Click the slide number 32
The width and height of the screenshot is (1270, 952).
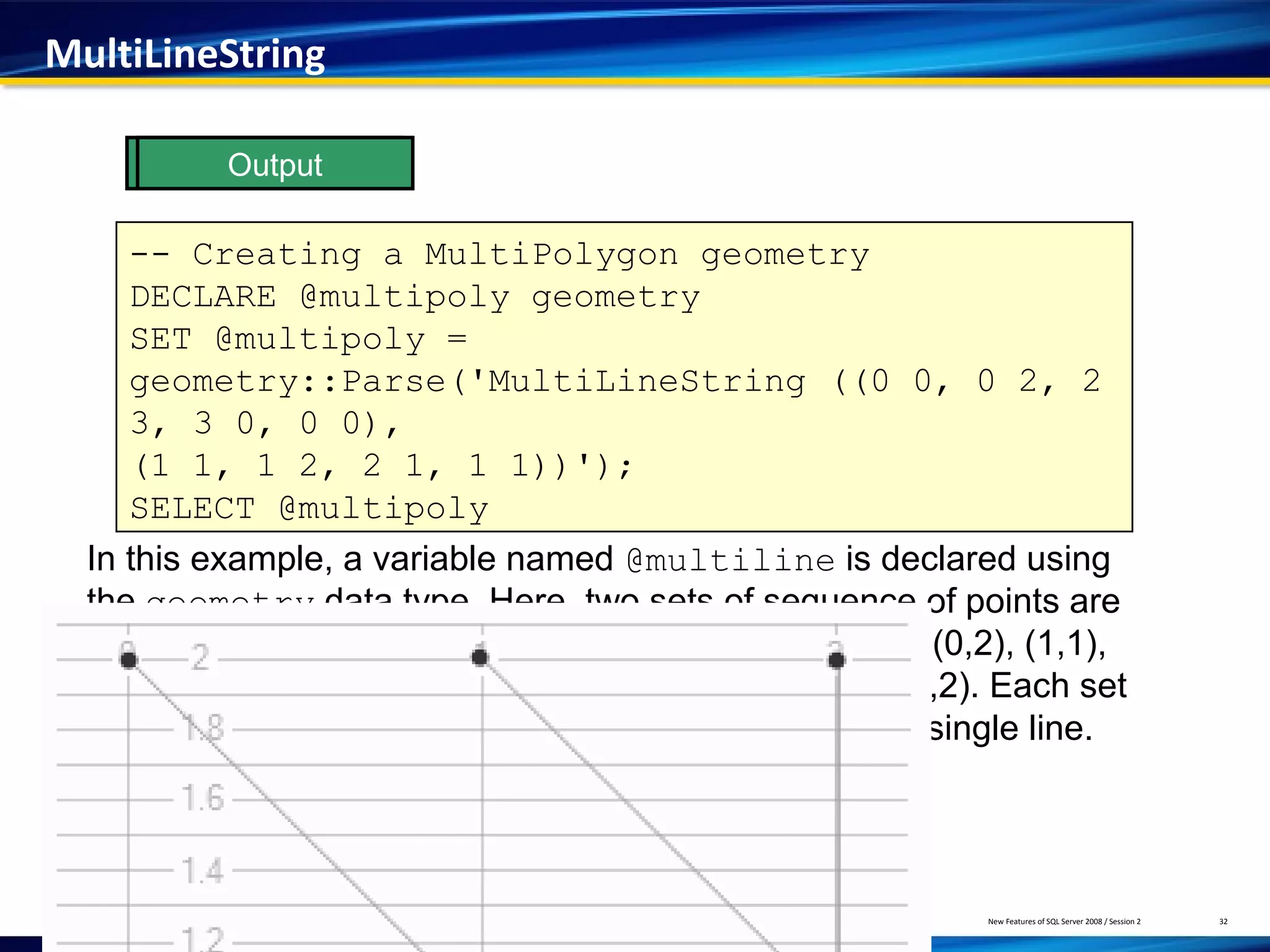point(1223,922)
